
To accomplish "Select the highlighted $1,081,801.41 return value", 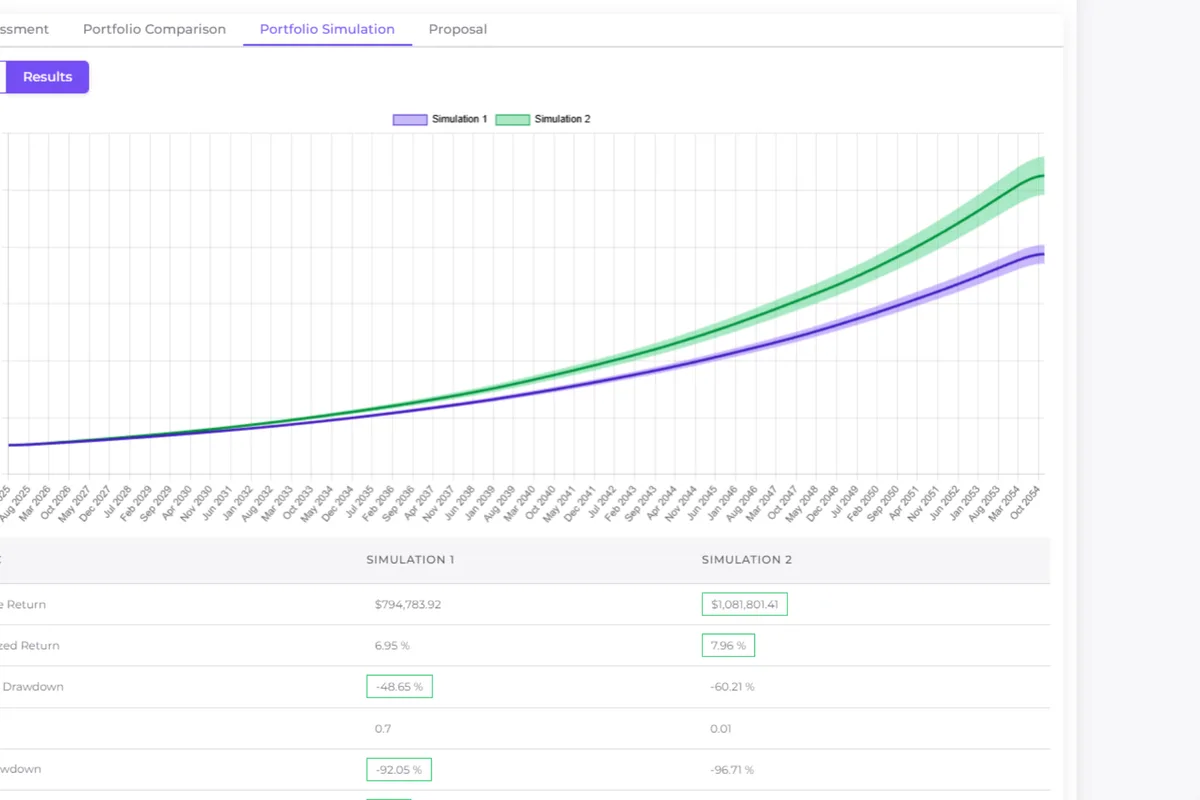I will (744, 604).
